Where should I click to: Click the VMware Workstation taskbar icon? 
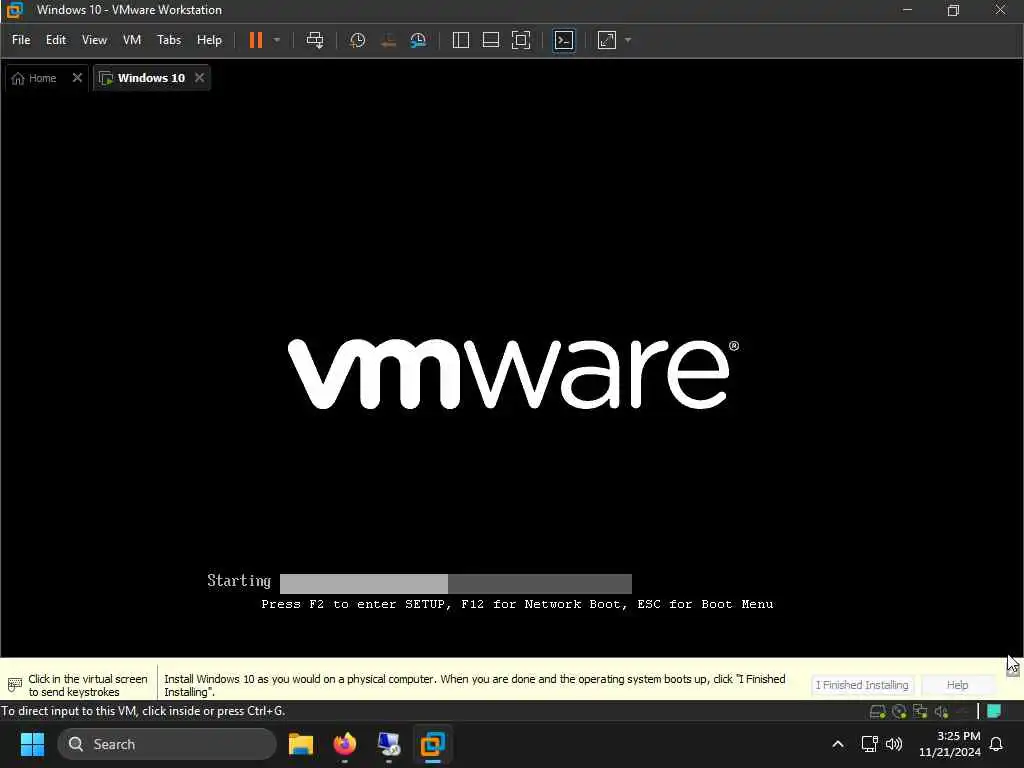tap(432, 744)
